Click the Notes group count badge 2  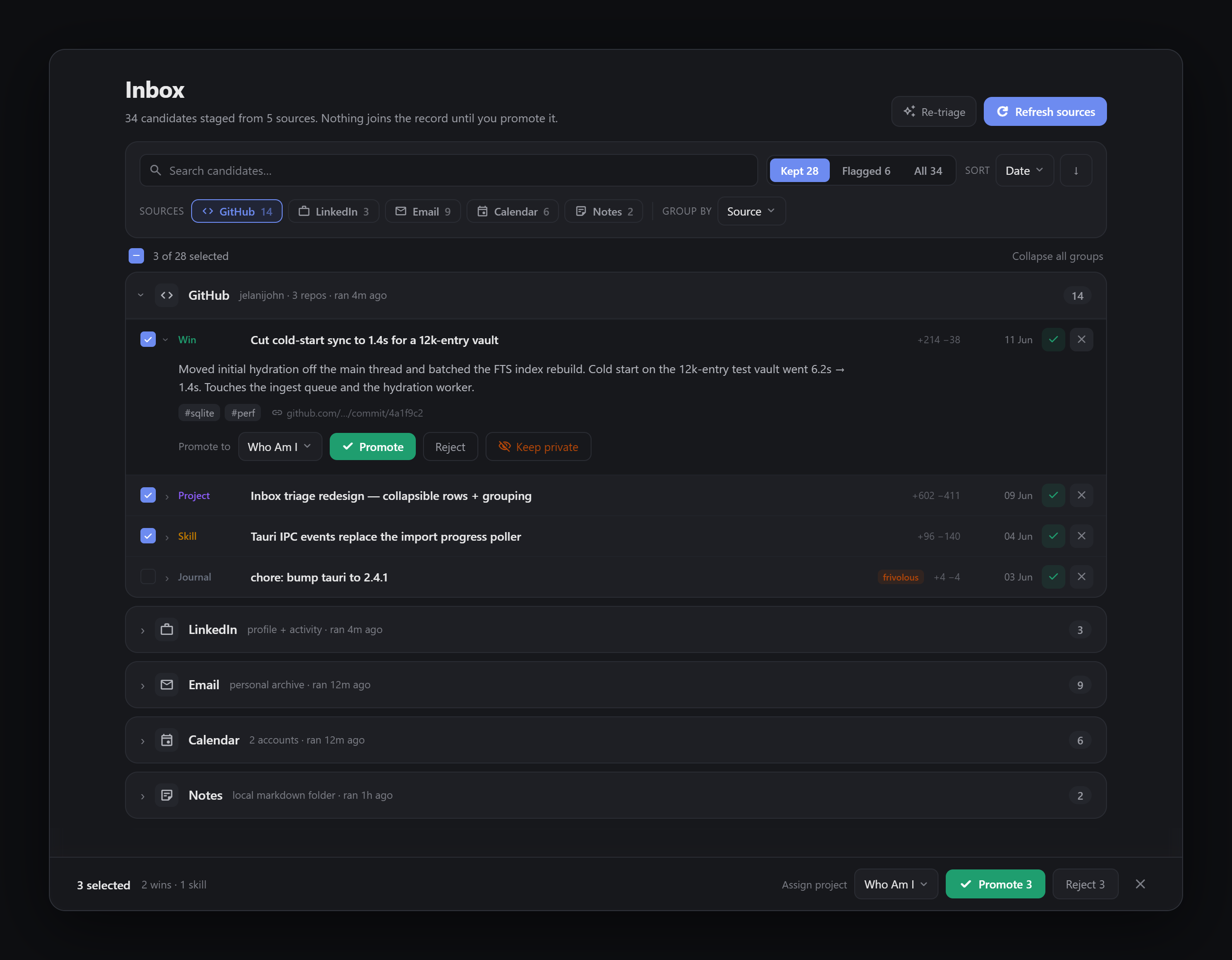tap(1080, 796)
